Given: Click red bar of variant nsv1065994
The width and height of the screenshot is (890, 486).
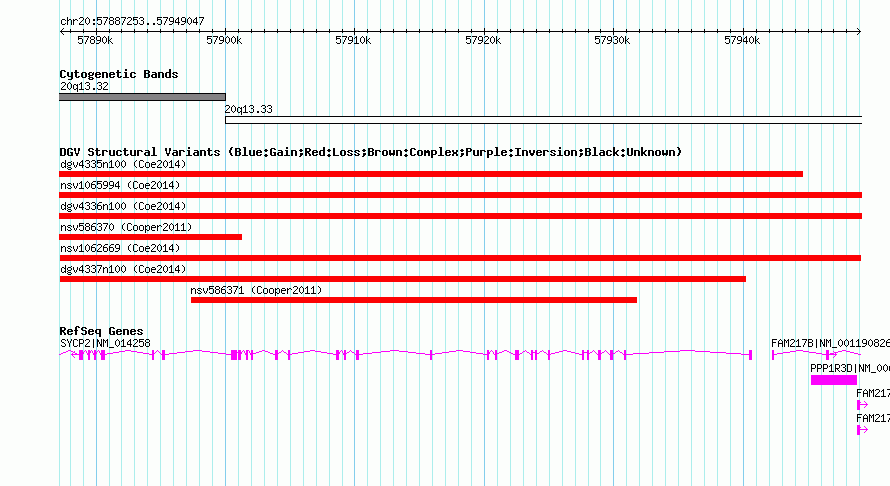Looking at the screenshot, I should click(460, 195).
